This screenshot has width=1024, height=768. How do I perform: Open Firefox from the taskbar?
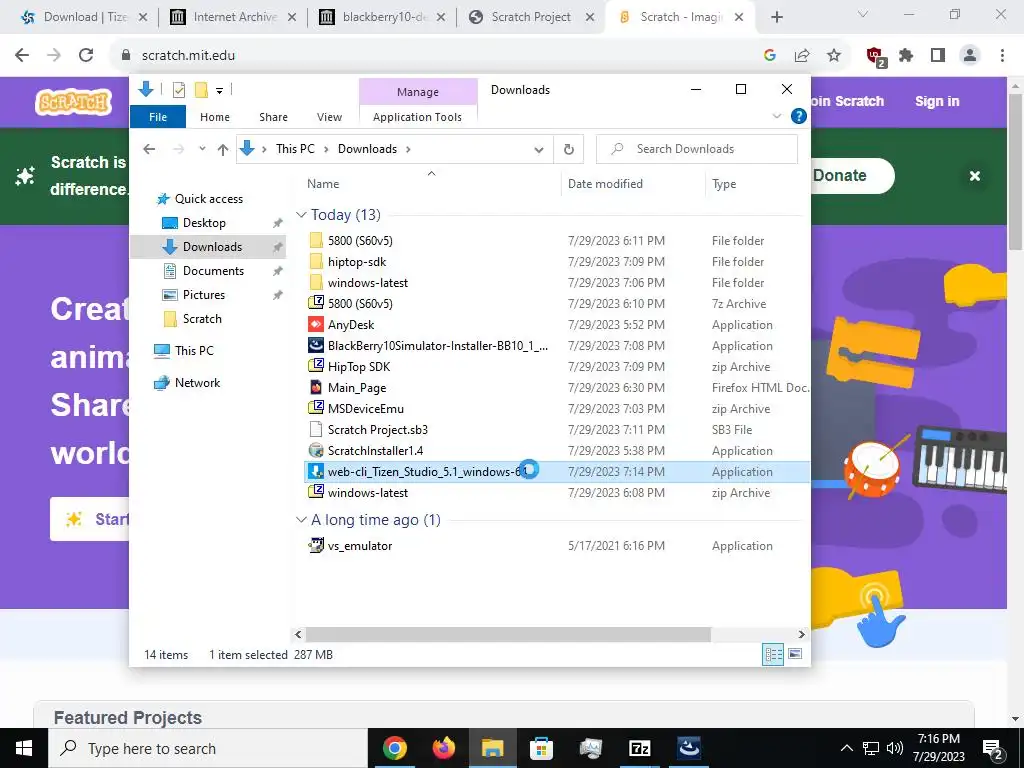pos(443,748)
